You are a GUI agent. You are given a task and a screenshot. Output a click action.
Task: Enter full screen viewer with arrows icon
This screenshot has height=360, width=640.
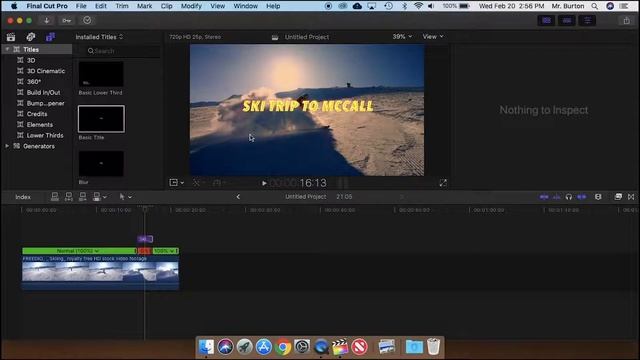[x=443, y=183]
